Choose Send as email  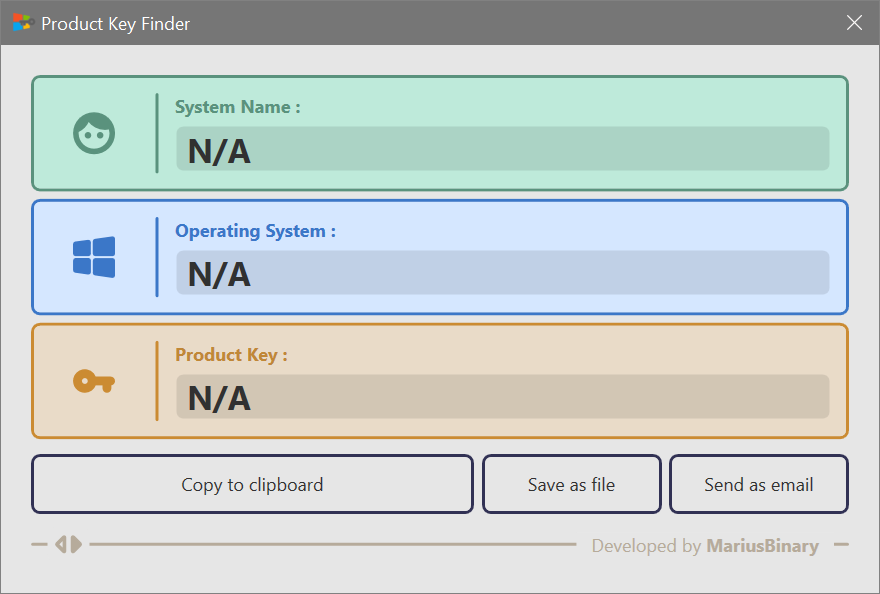[758, 485]
